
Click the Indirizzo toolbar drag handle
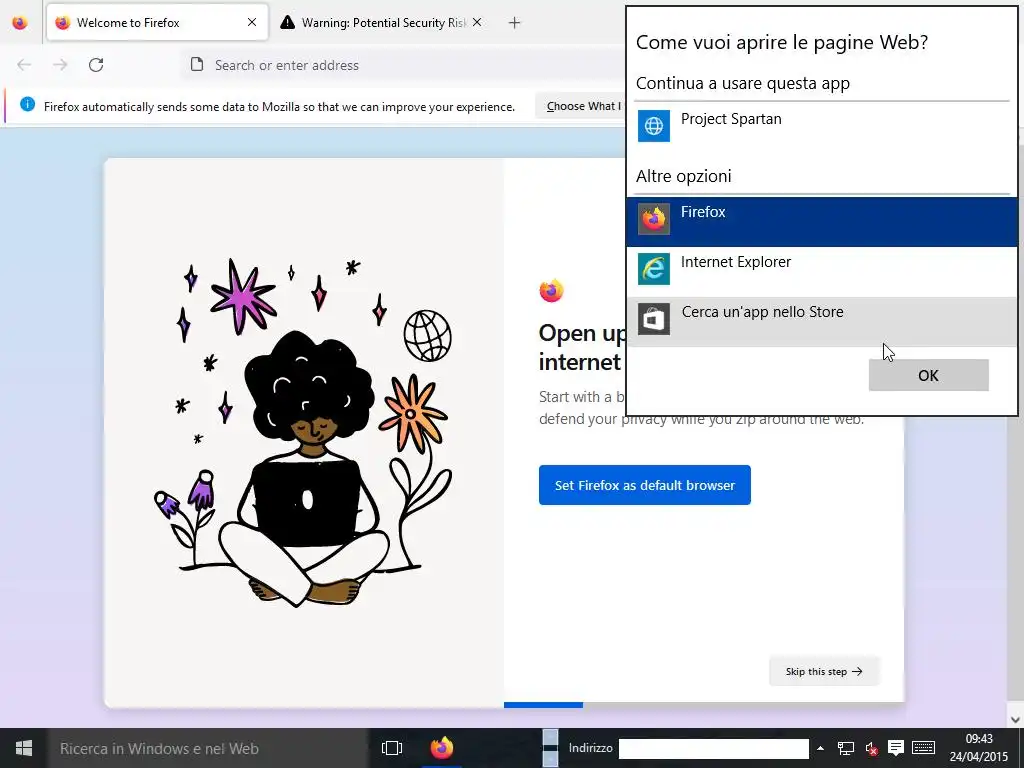click(551, 748)
